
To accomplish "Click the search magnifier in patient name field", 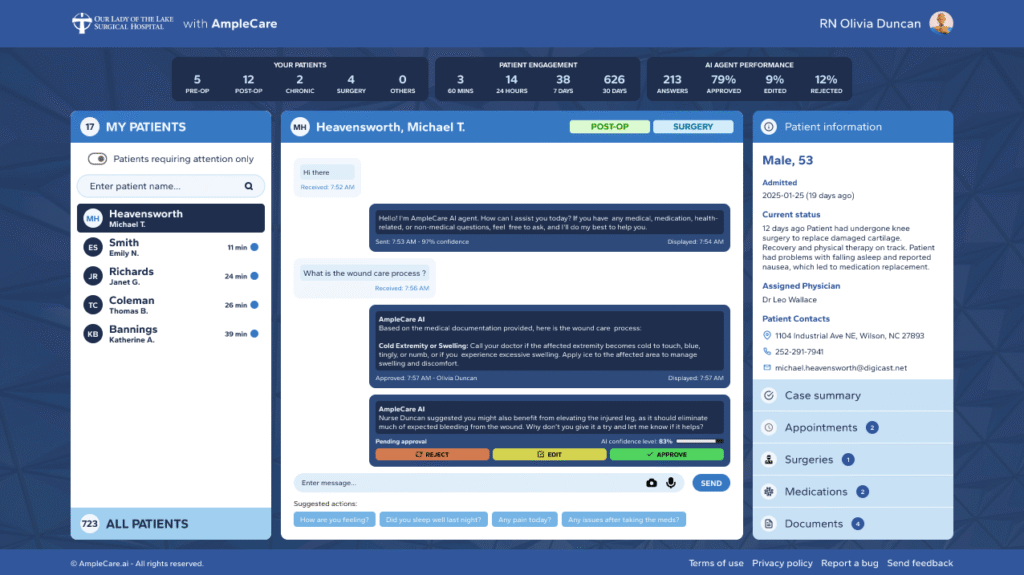I will click(x=249, y=186).
